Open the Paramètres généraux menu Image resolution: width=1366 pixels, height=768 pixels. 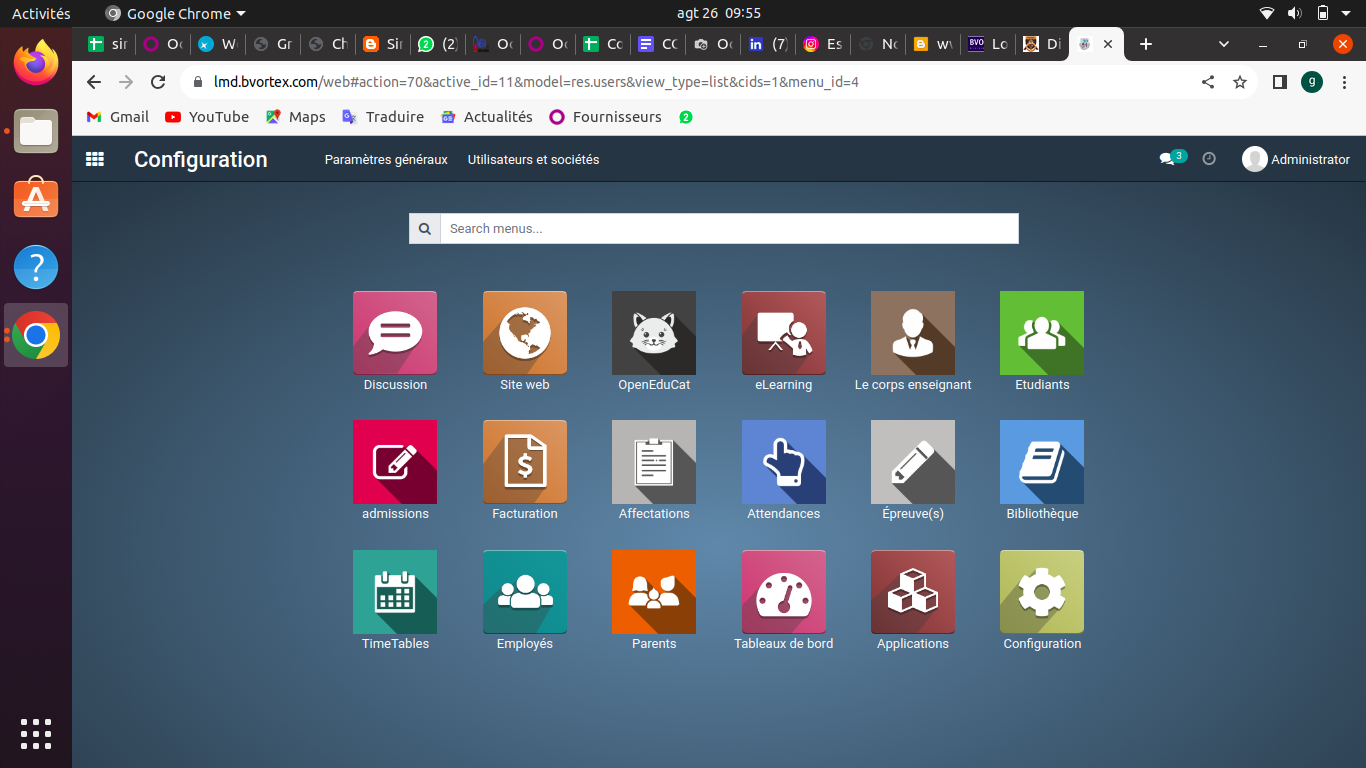tap(386, 159)
